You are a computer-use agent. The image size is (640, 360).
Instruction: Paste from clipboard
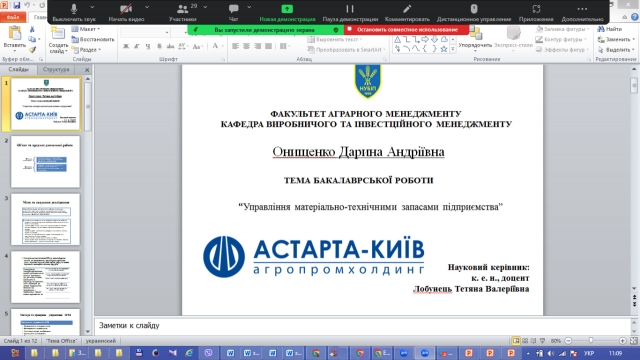[15, 37]
